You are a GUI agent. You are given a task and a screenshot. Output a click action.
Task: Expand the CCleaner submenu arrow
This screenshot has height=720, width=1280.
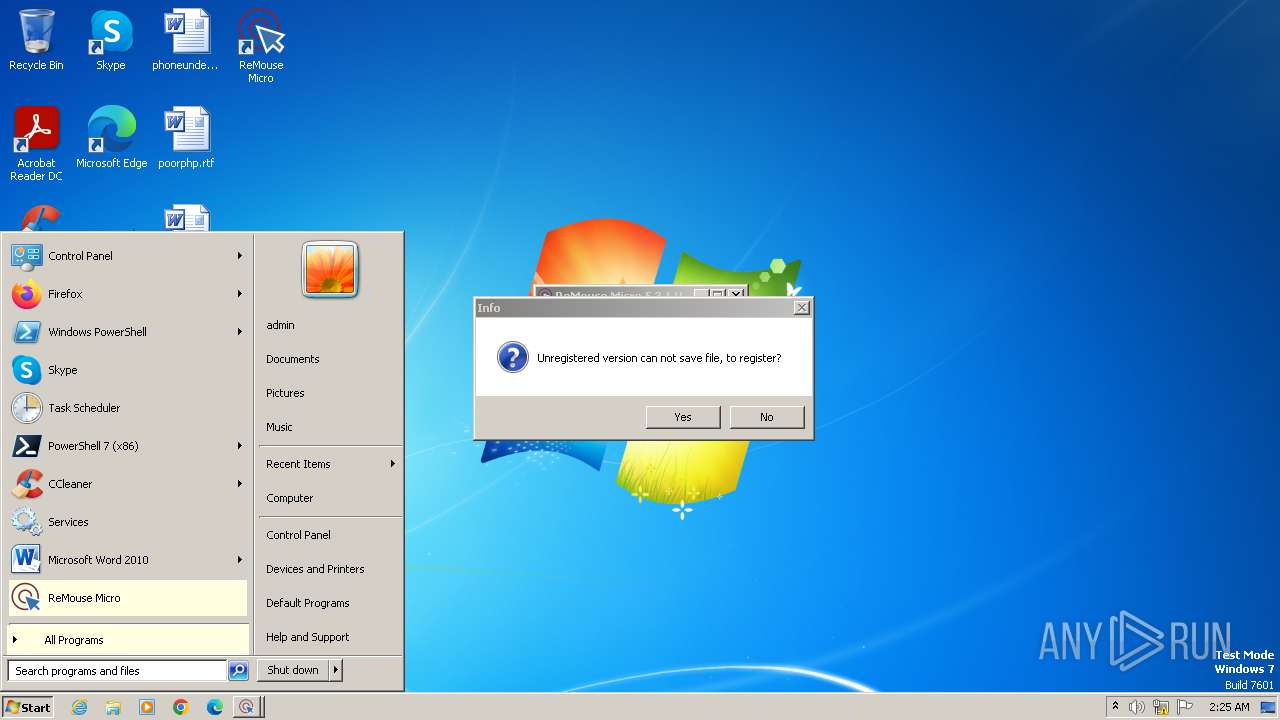(240, 484)
